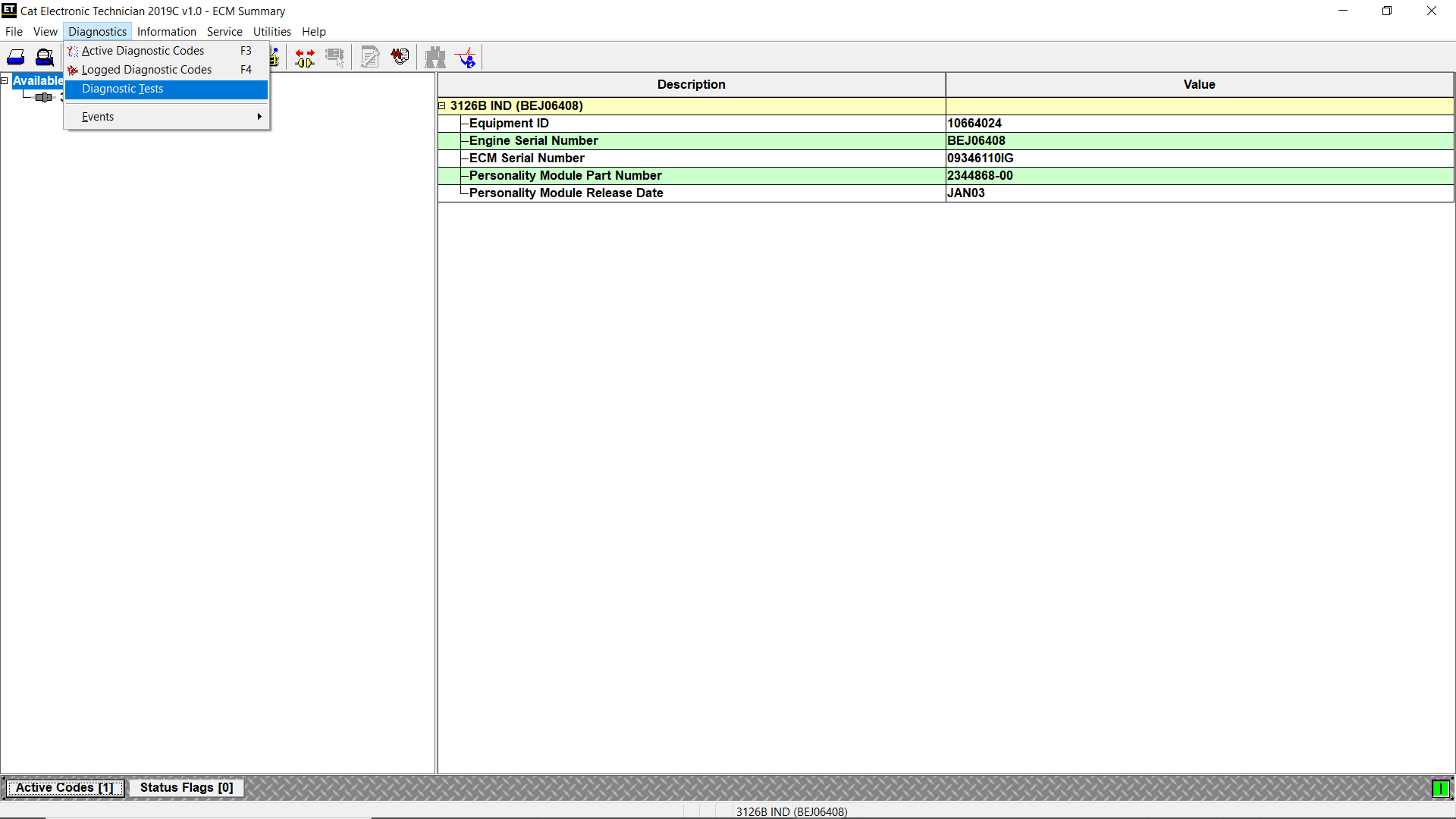Click the Status Flags [0] button
The image size is (1456, 819).
coord(187,788)
